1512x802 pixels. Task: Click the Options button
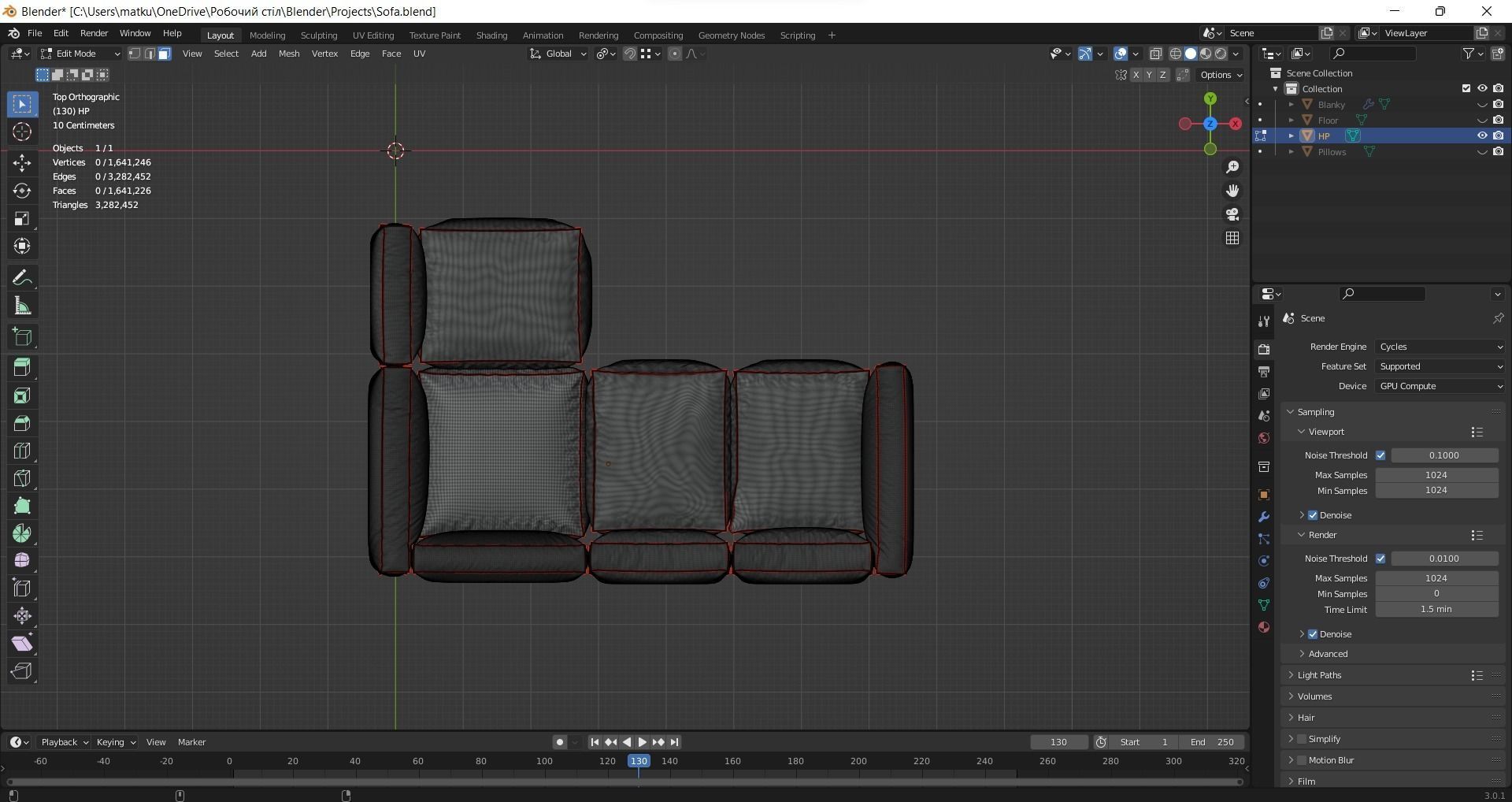tap(1221, 75)
